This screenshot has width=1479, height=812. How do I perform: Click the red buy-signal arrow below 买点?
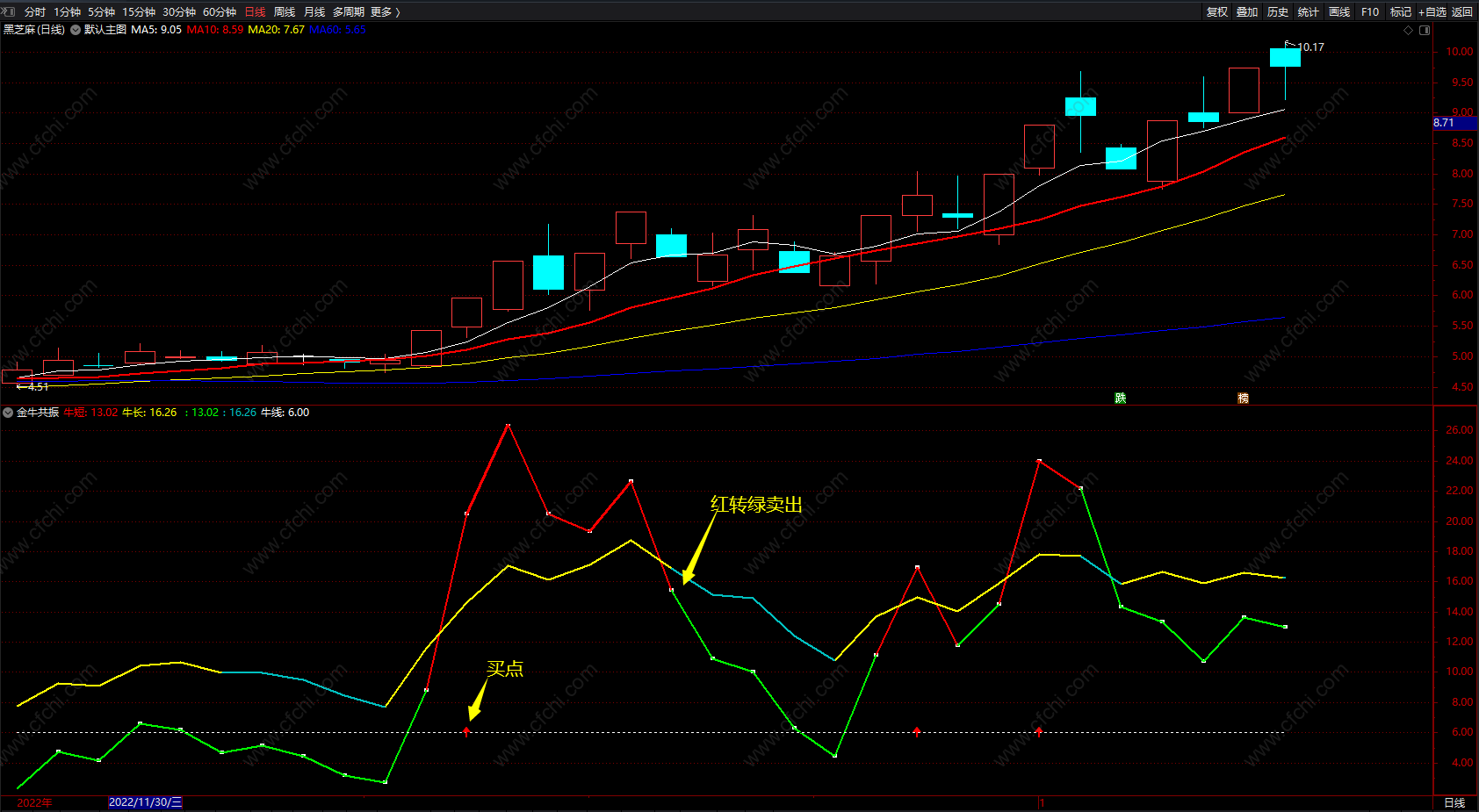(466, 731)
